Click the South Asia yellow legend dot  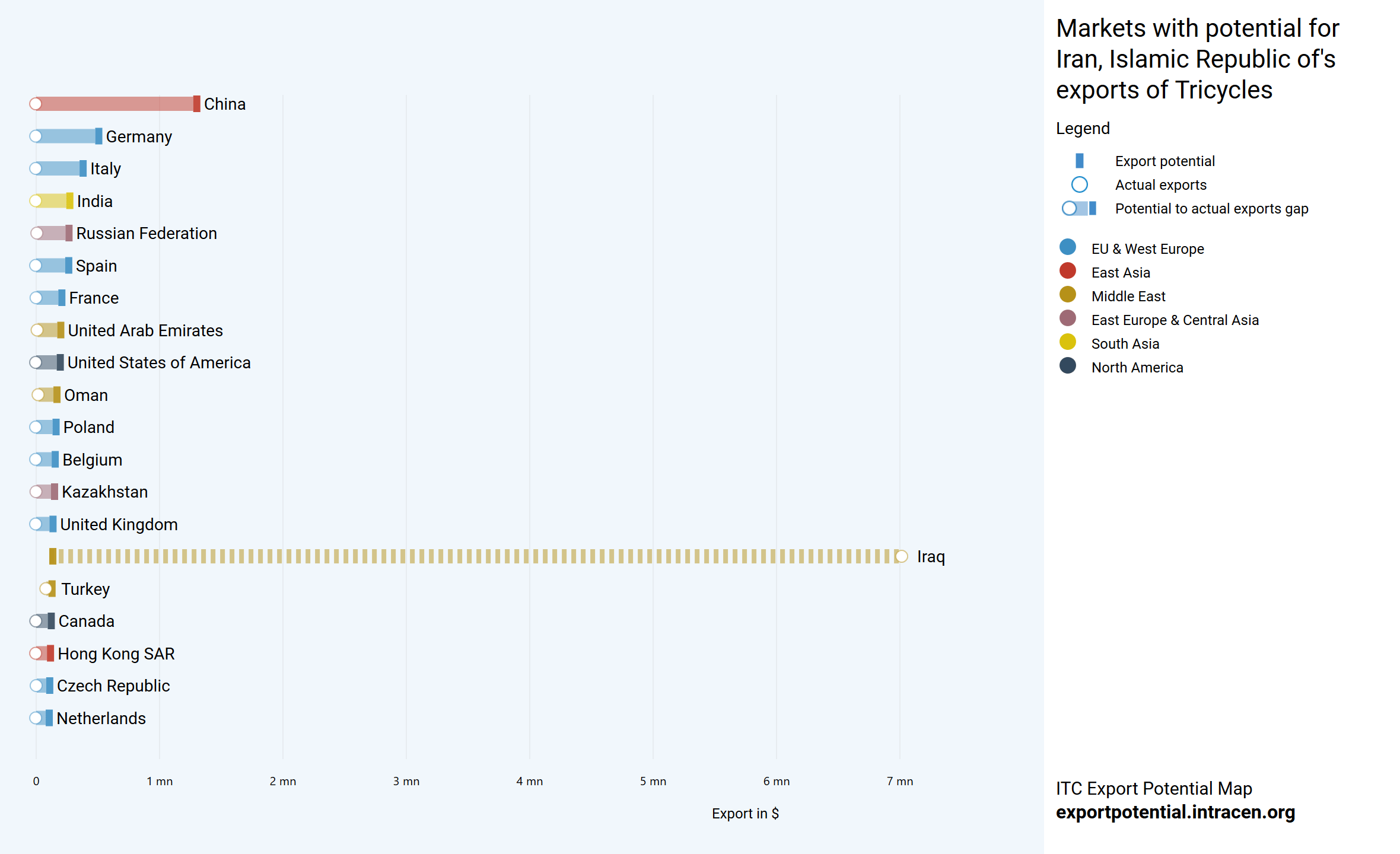click(x=1067, y=342)
